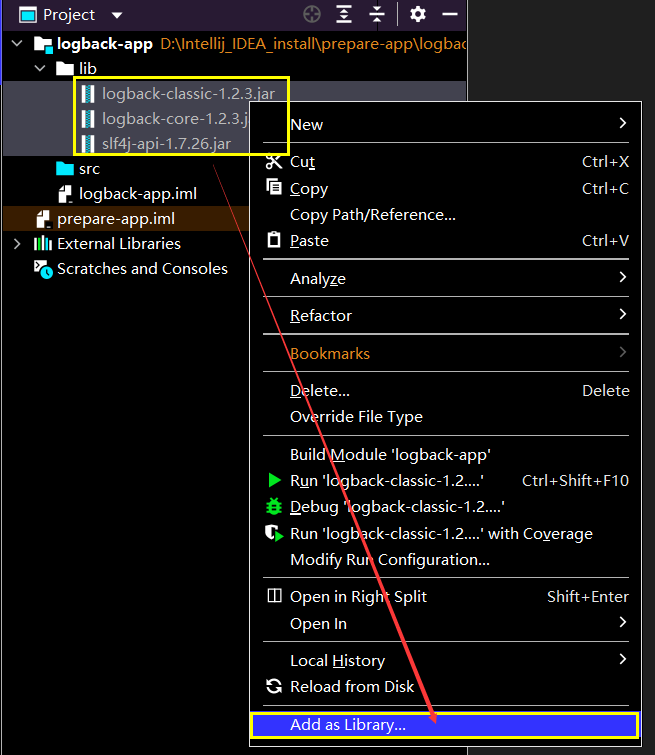Choose Copy from context menu
The height and width of the screenshot is (755, 655).
445,188
